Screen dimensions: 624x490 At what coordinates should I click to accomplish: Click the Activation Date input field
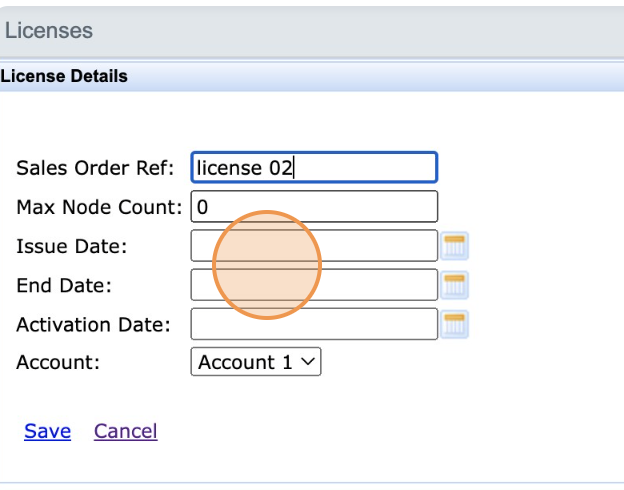point(314,324)
